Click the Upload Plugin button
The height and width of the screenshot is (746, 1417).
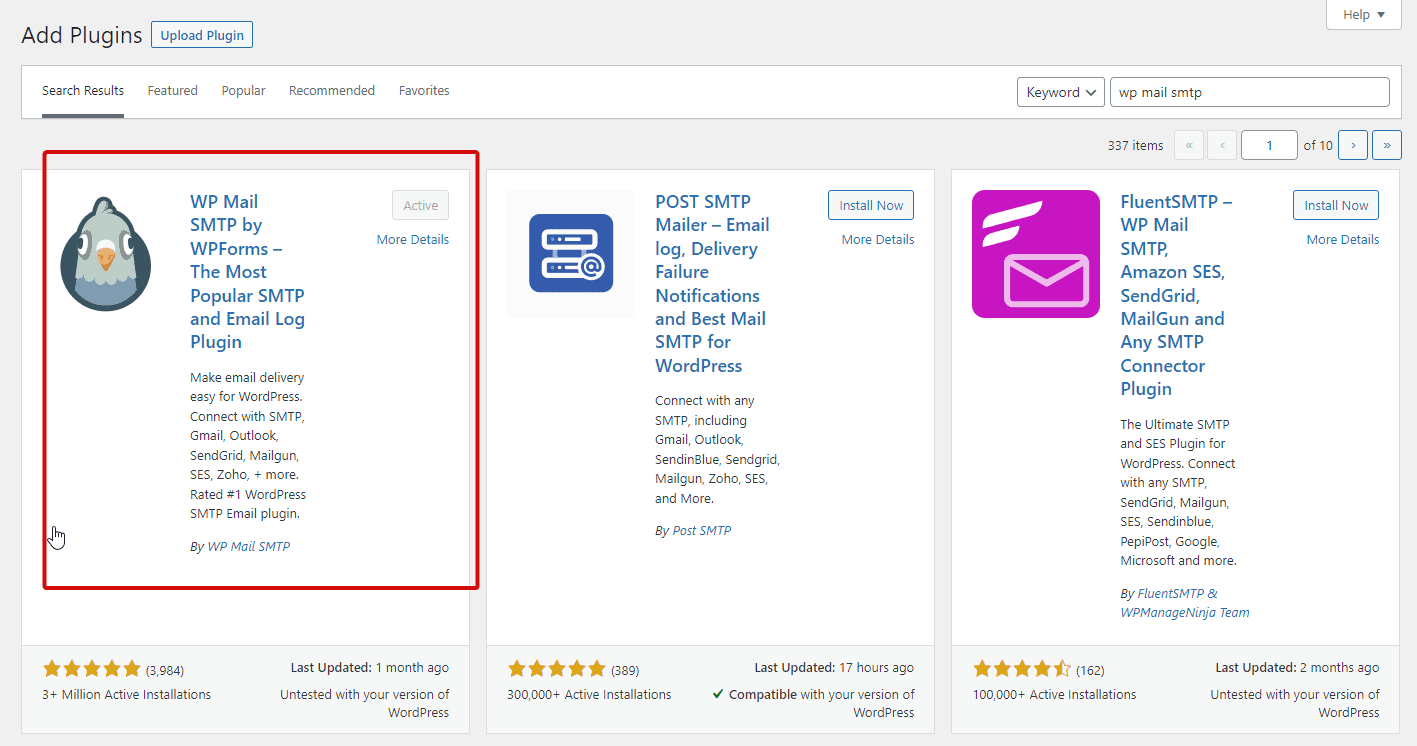(x=202, y=35)
